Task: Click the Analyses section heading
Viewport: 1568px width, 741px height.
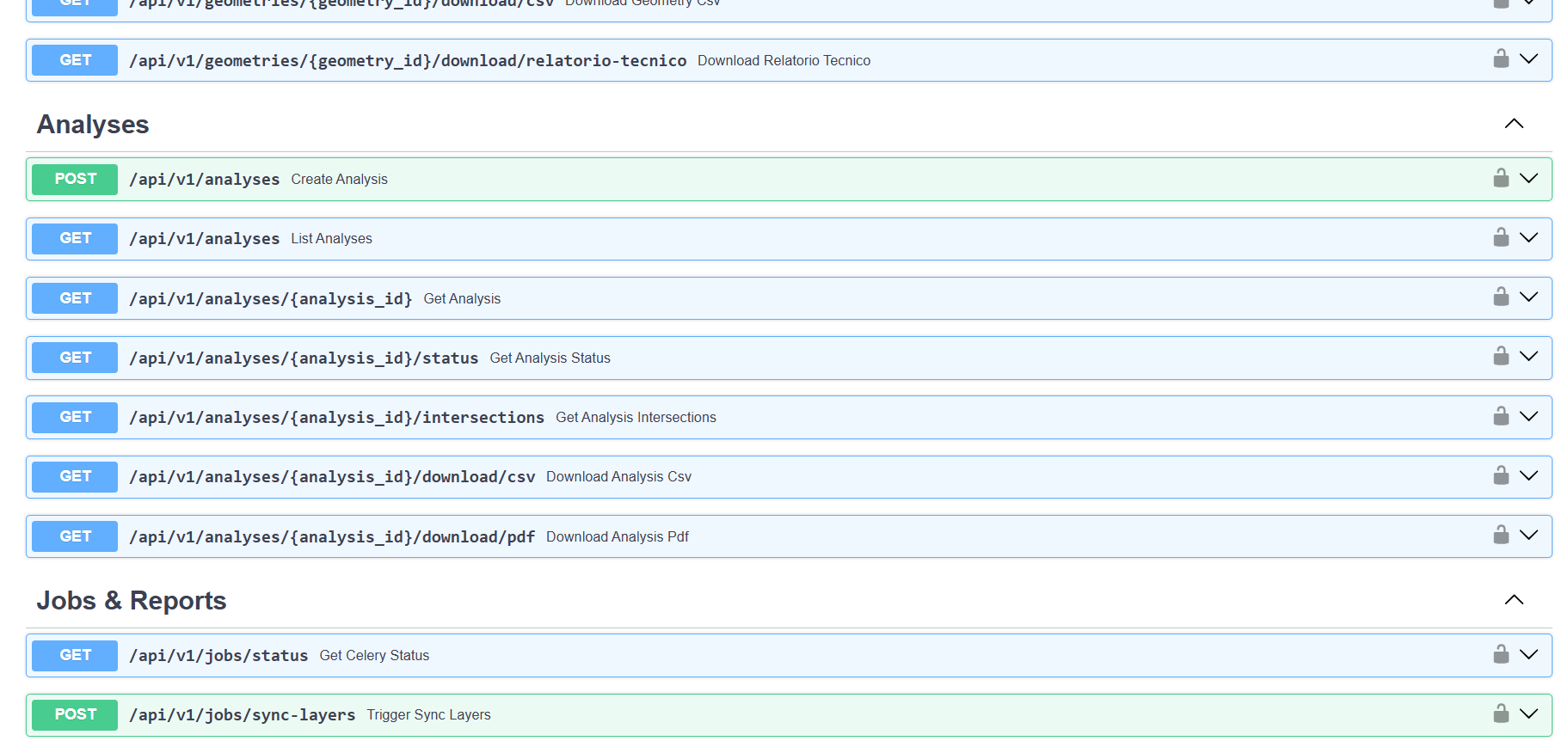Action: tap(93, 125)
